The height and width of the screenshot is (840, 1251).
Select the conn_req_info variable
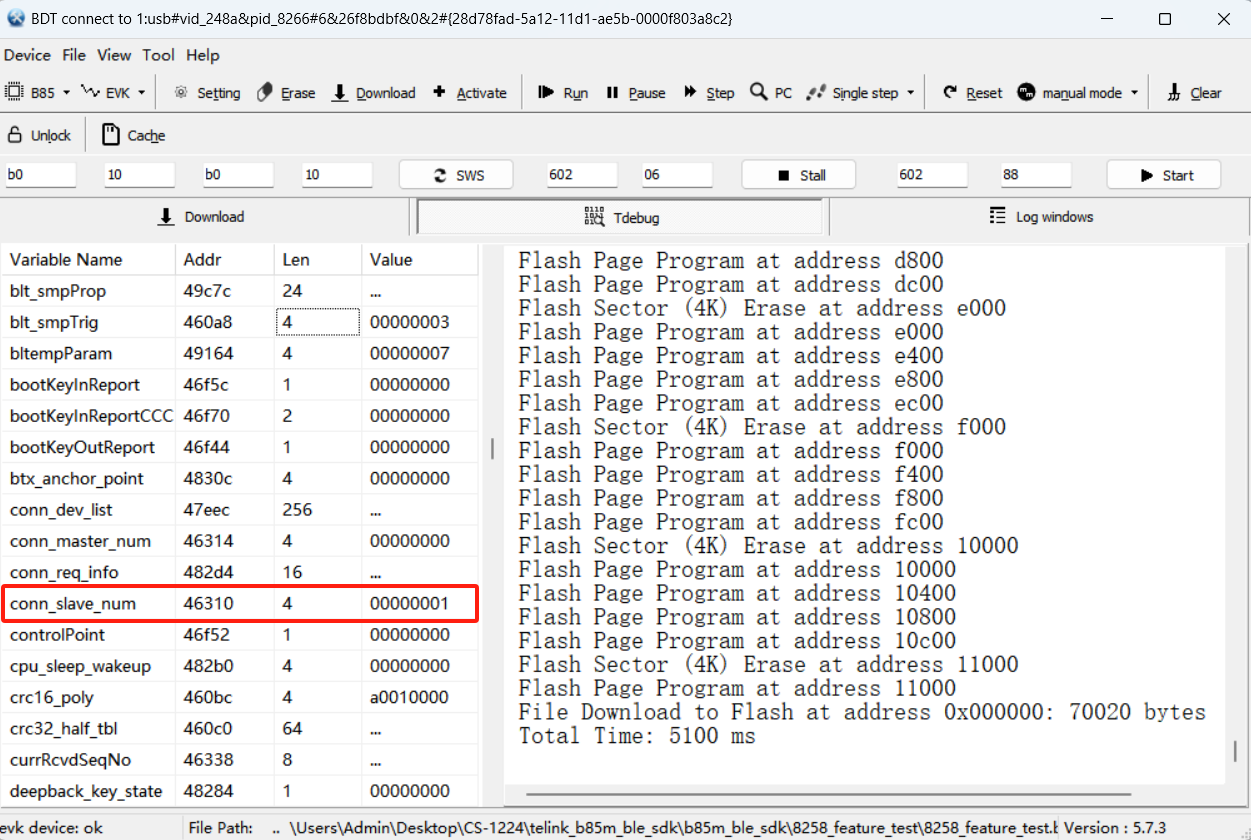pyautogui.click(x=64, y=572)
